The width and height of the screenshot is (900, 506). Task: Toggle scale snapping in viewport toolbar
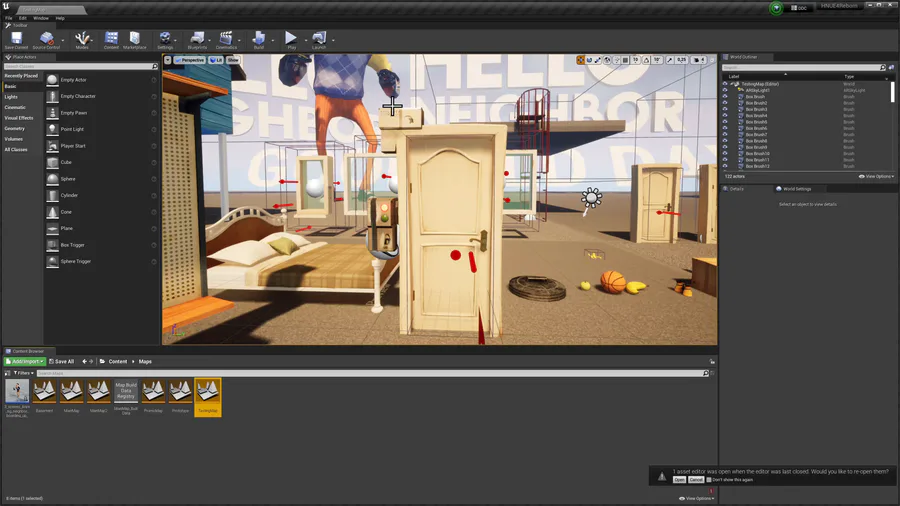tap(670, 60)
